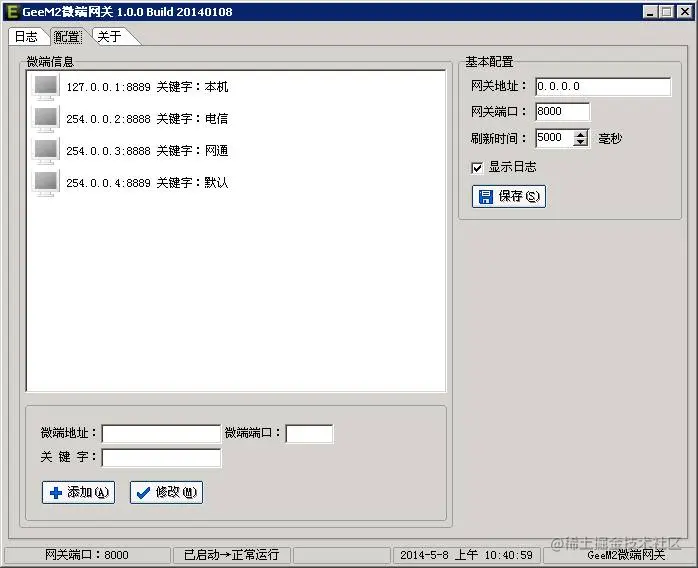Click into the 刷新时间 value field
Image resolution: width=698 pixels, height=568 pixels.
tap(554, 138)
